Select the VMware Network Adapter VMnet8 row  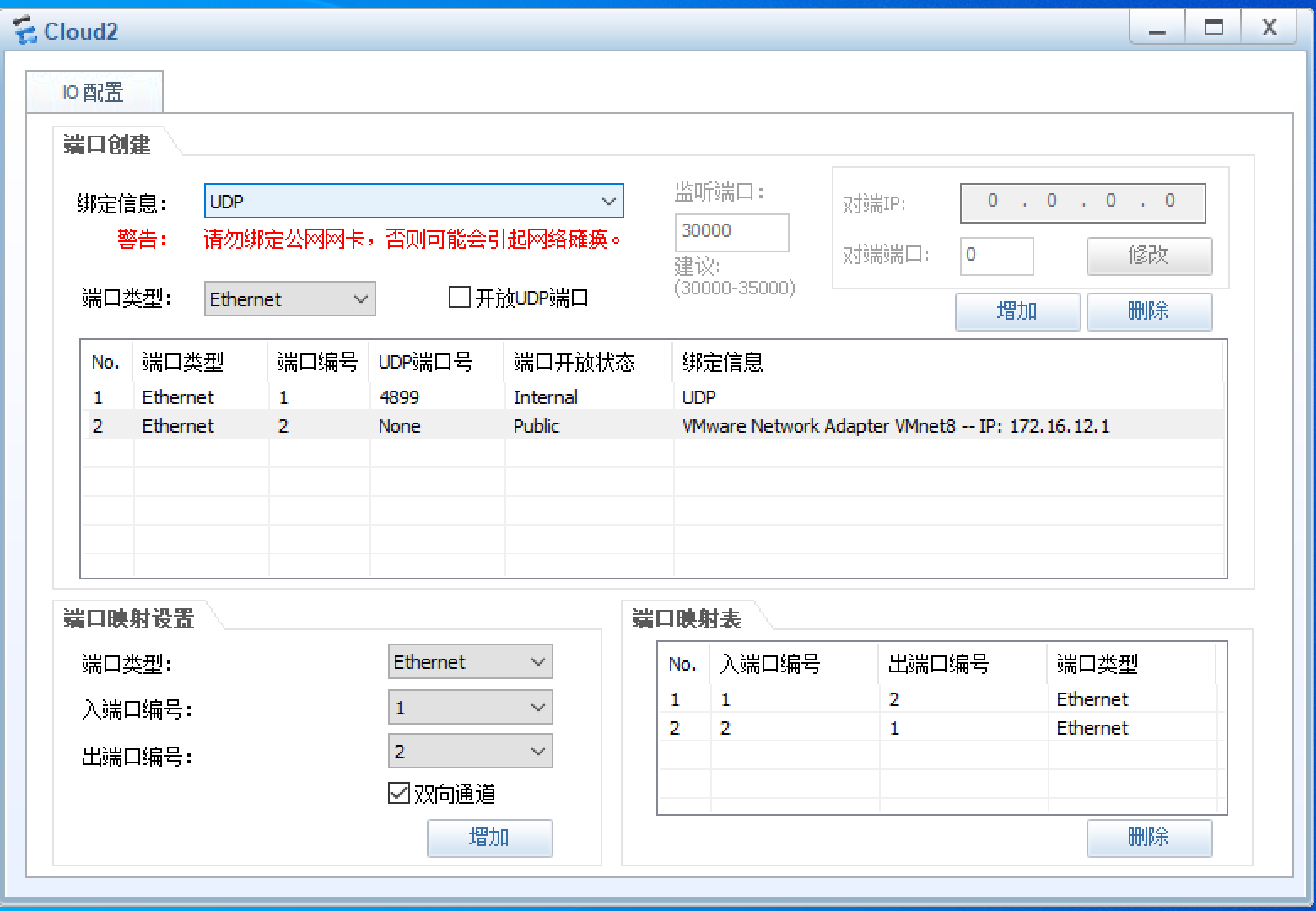[x=591, y=426]
